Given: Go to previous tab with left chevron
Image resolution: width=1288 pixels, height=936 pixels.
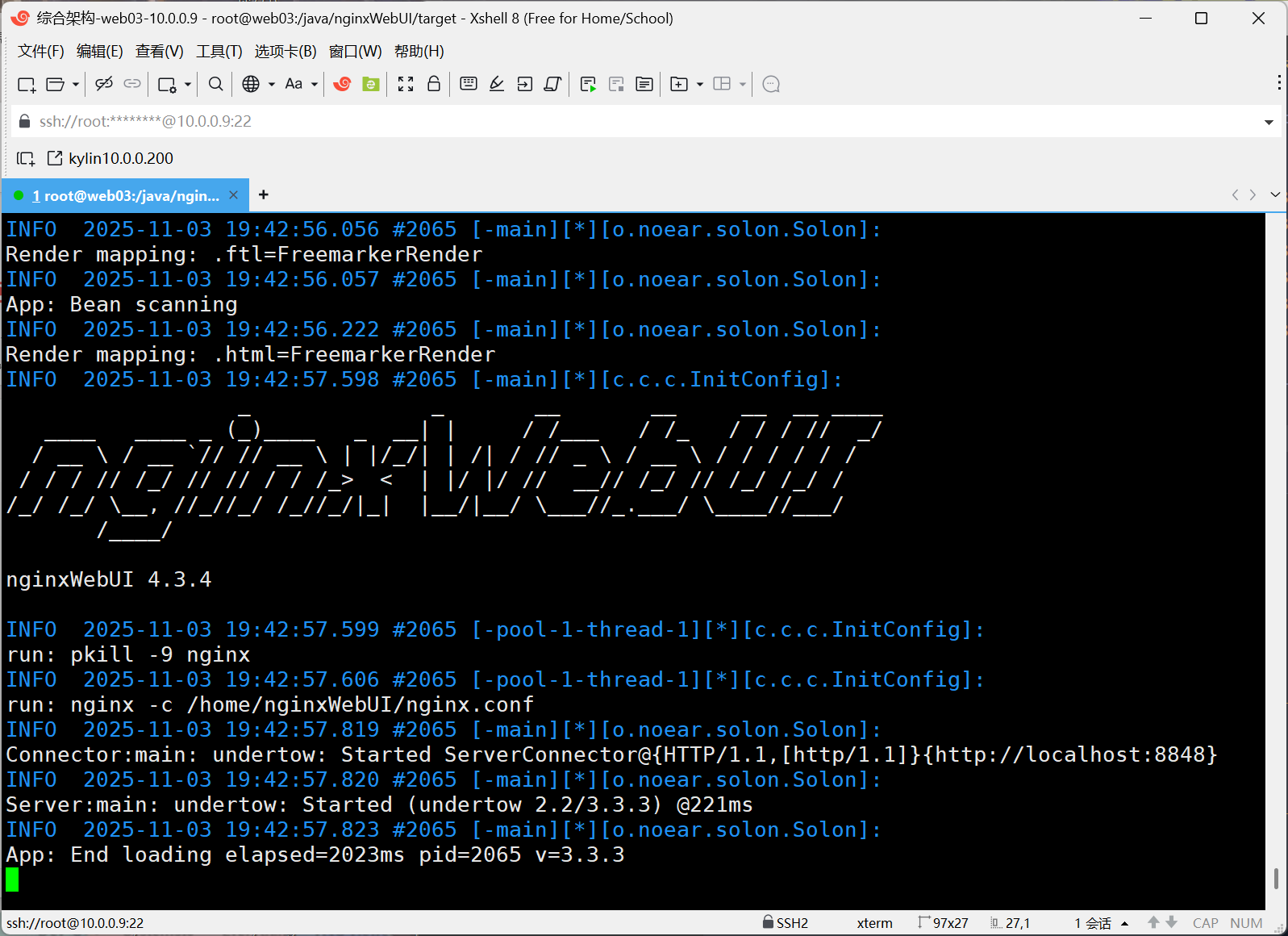Looking at the screenshot, I should click(1235, 194).
